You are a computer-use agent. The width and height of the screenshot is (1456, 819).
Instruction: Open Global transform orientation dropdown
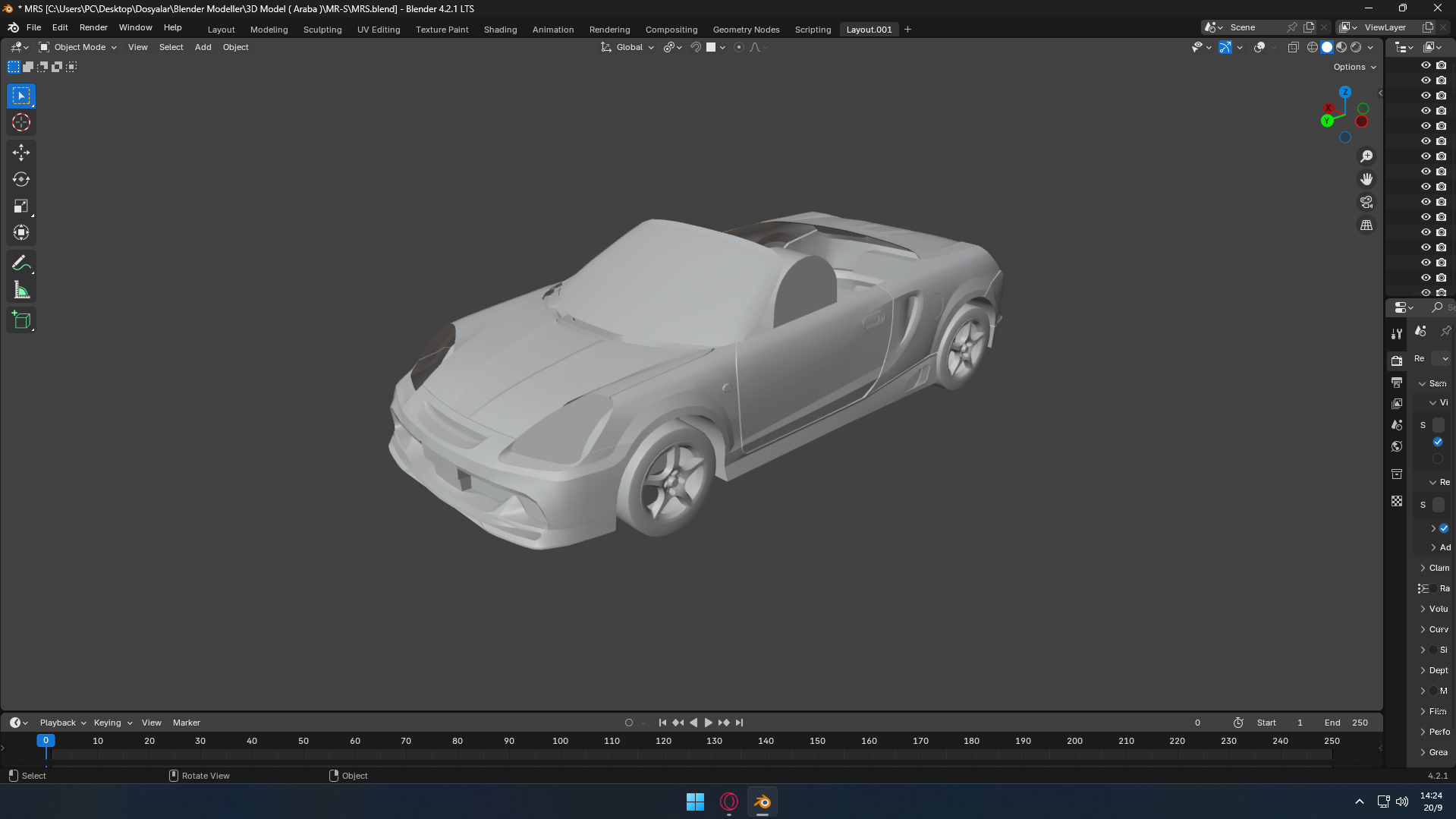[x=628, y=47]
